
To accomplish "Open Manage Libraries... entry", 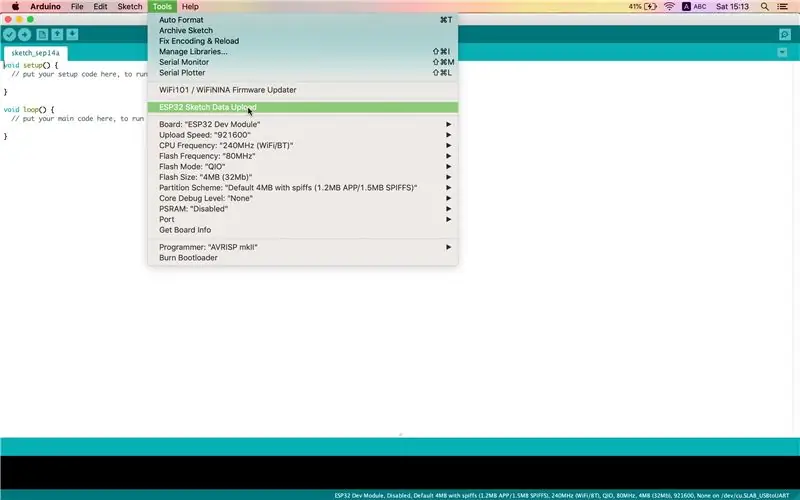I will tap(303, 52).
